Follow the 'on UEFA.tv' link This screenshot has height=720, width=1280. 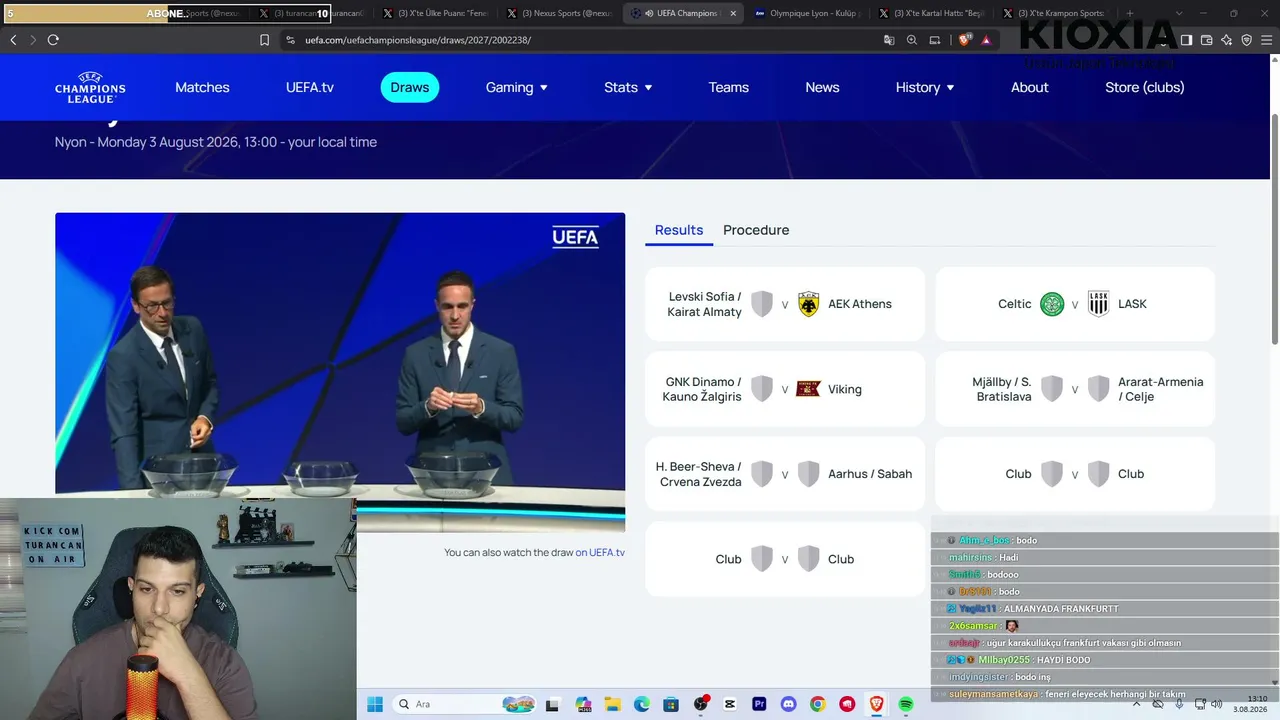[600, 552]
